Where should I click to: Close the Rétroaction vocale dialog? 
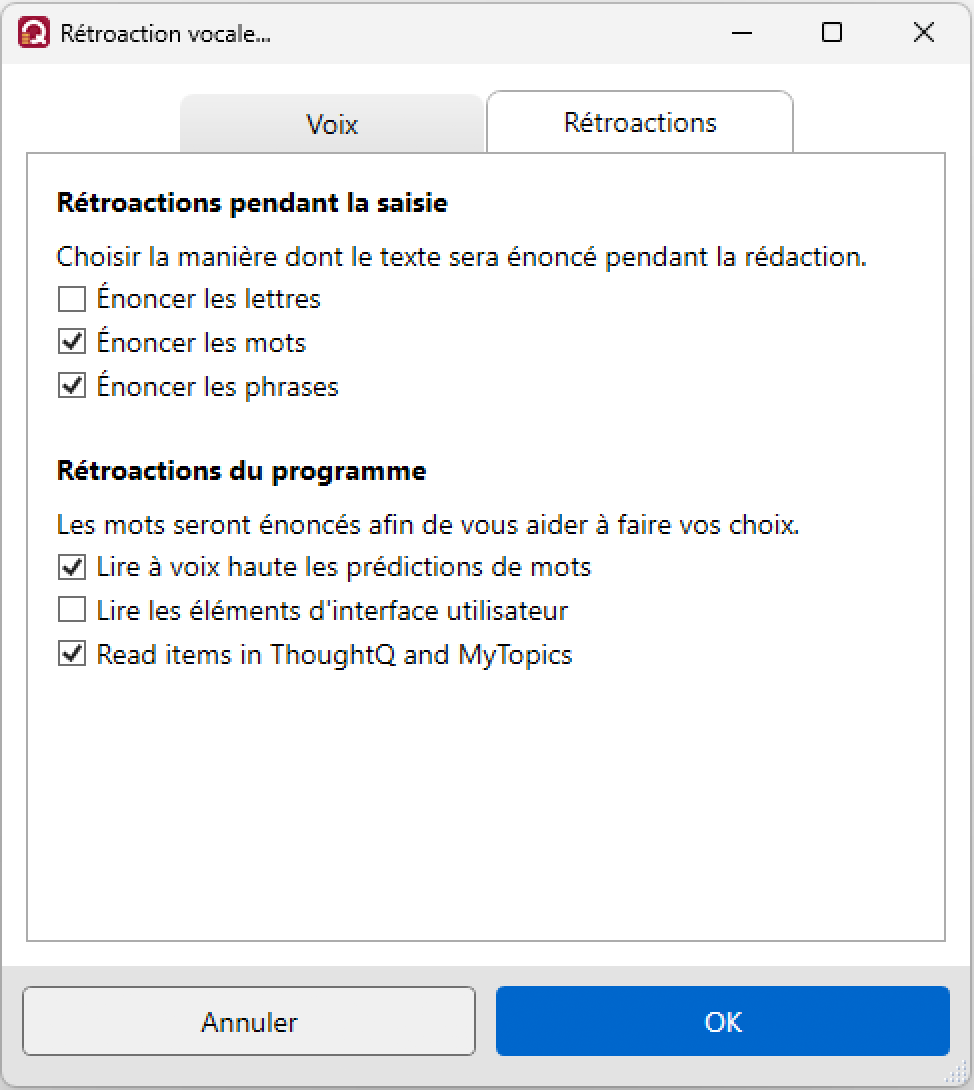[x=924, y=33]
